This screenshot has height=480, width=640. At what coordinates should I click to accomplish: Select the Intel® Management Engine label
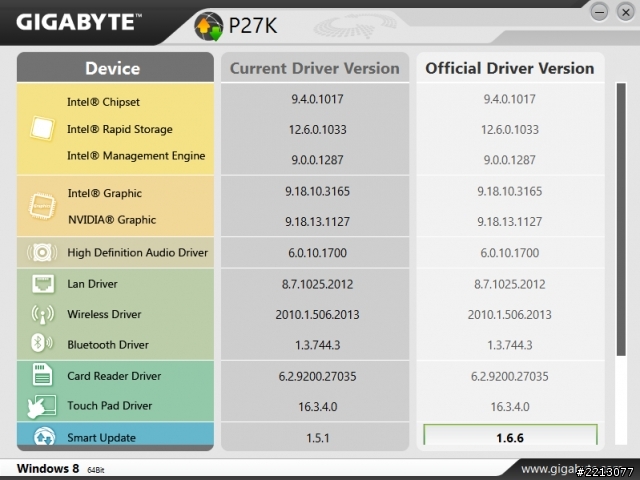[136, 156]
